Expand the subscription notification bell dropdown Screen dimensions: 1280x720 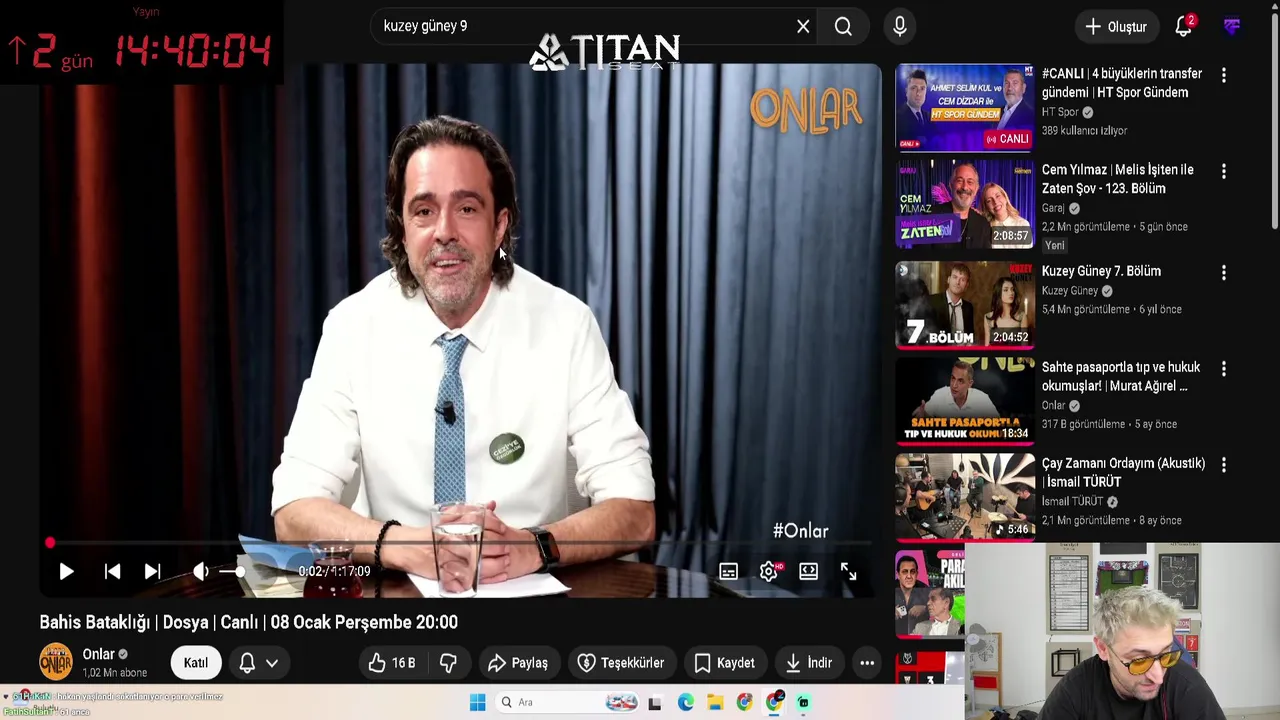[x=258, y=663]
